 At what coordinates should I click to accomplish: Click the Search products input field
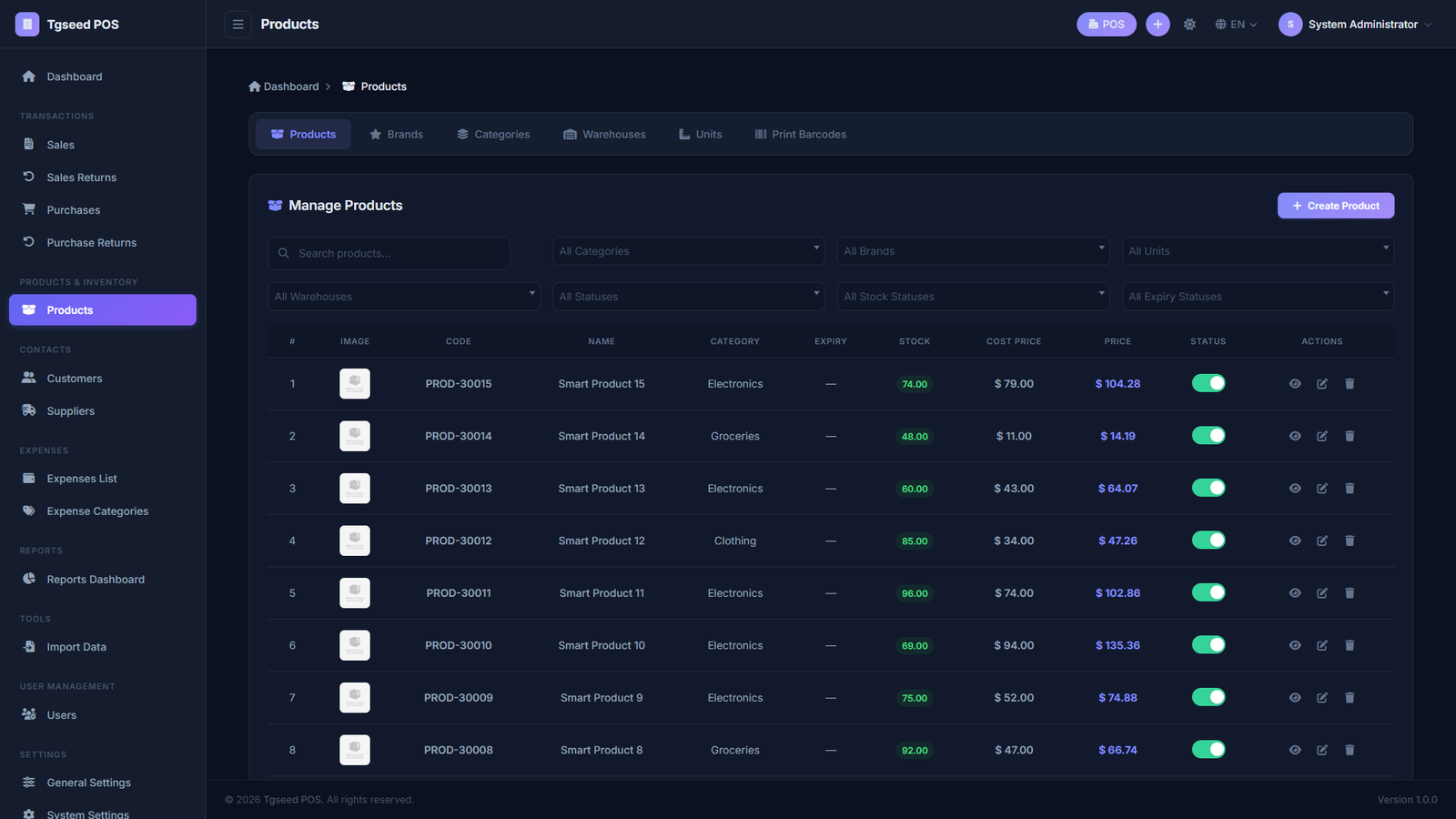click(389, 253)
